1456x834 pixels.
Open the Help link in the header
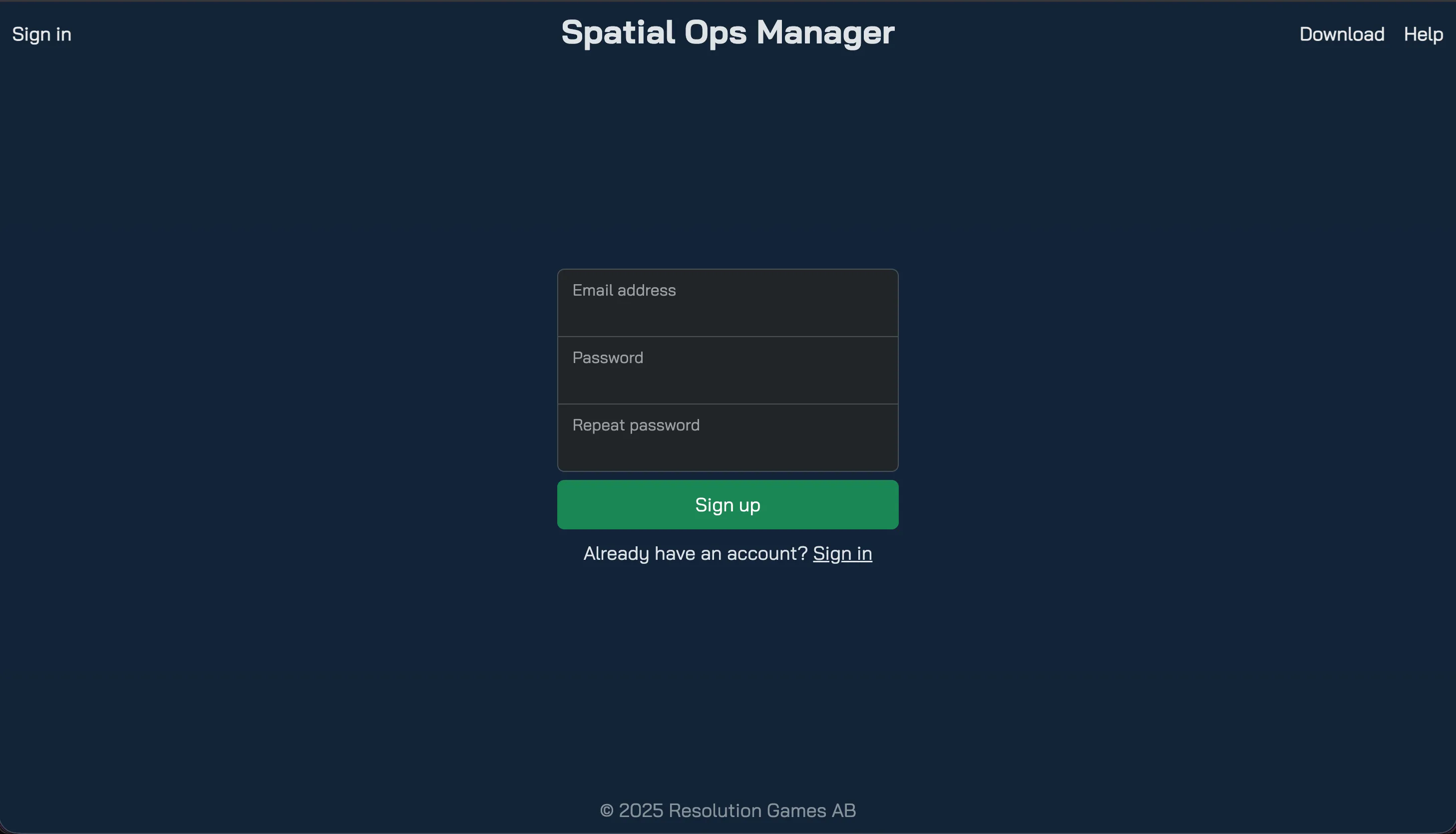pyautogui.click(x=1423, y=34)
